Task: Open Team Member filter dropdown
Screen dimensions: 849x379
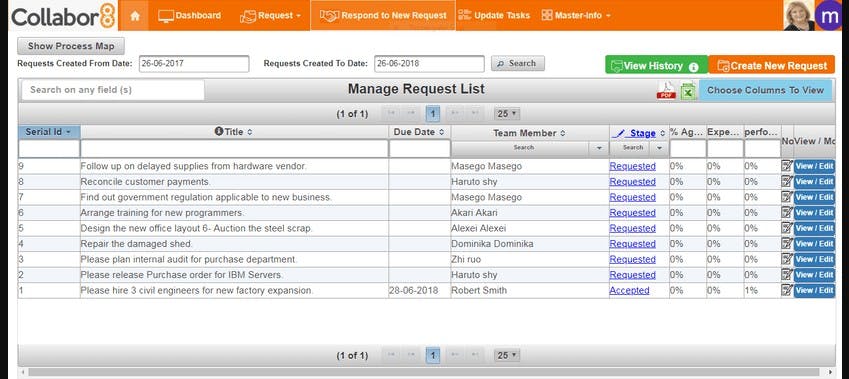Action: (x=599, y=147)
